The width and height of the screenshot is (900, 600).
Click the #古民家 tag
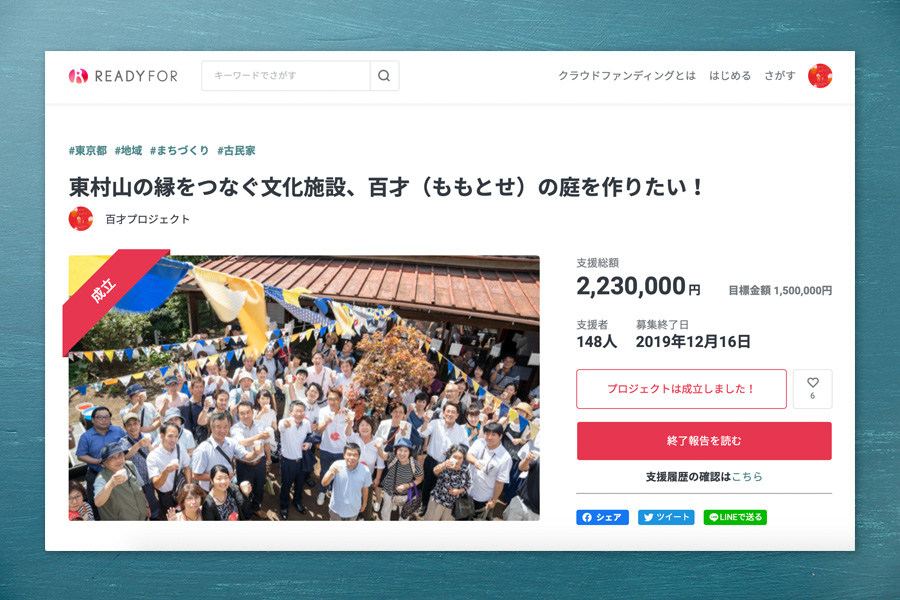236,150
